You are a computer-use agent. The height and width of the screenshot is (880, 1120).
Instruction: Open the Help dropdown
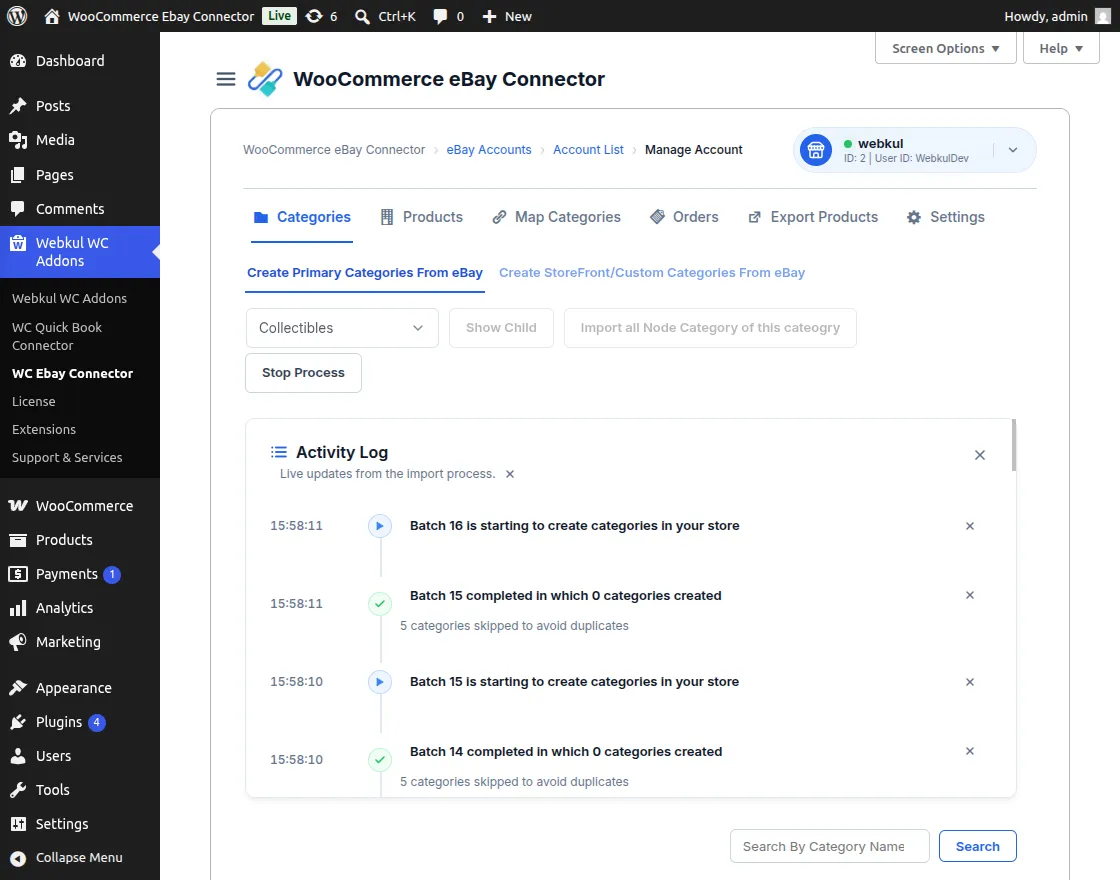[x=1061, y=48]
